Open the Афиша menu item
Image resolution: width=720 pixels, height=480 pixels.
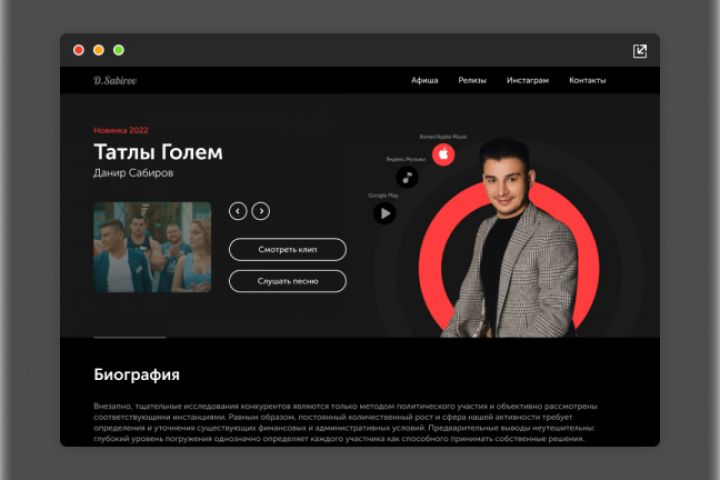(x=424, y=80)
